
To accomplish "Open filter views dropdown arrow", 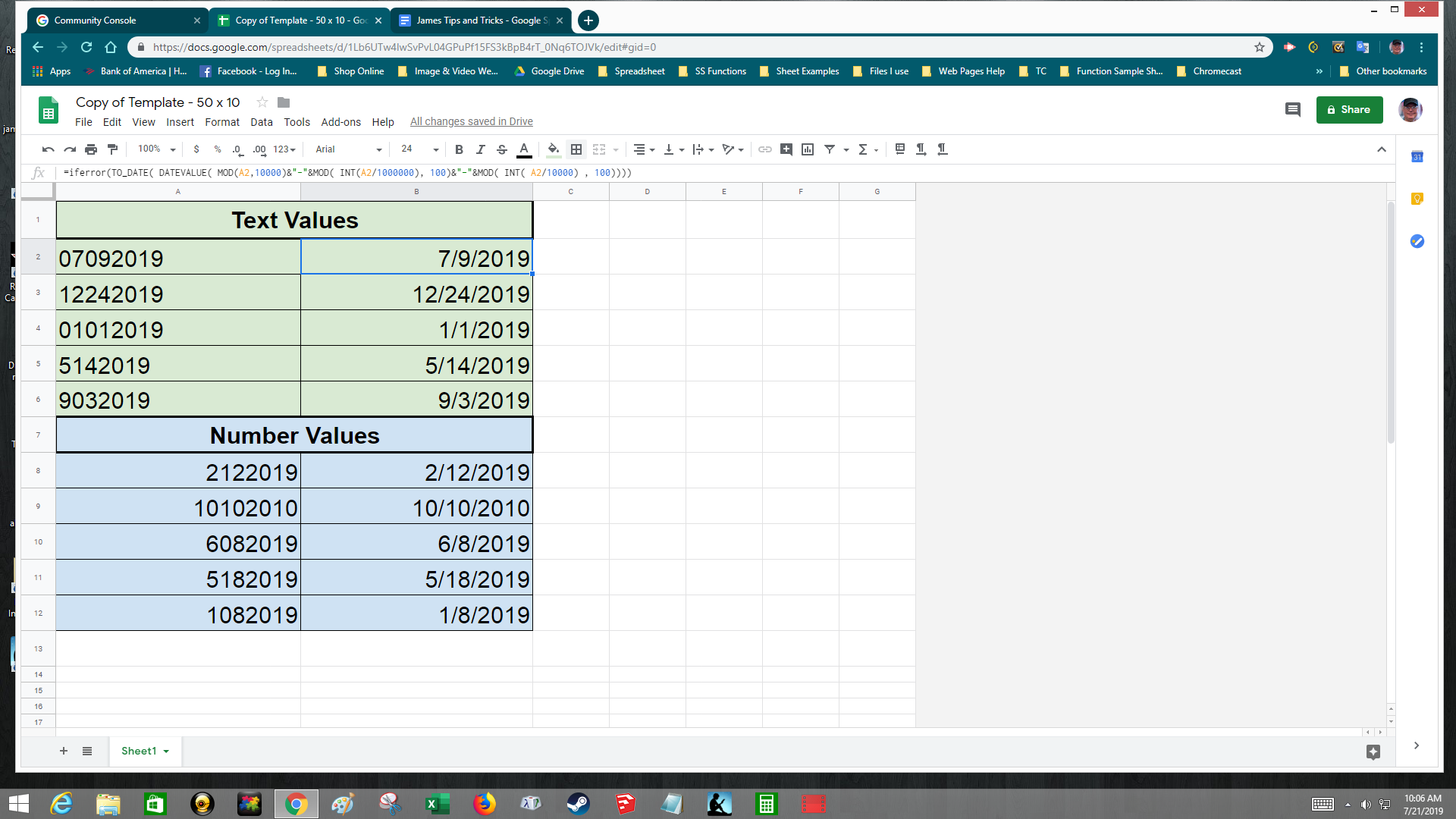I will tap(846, 149).
